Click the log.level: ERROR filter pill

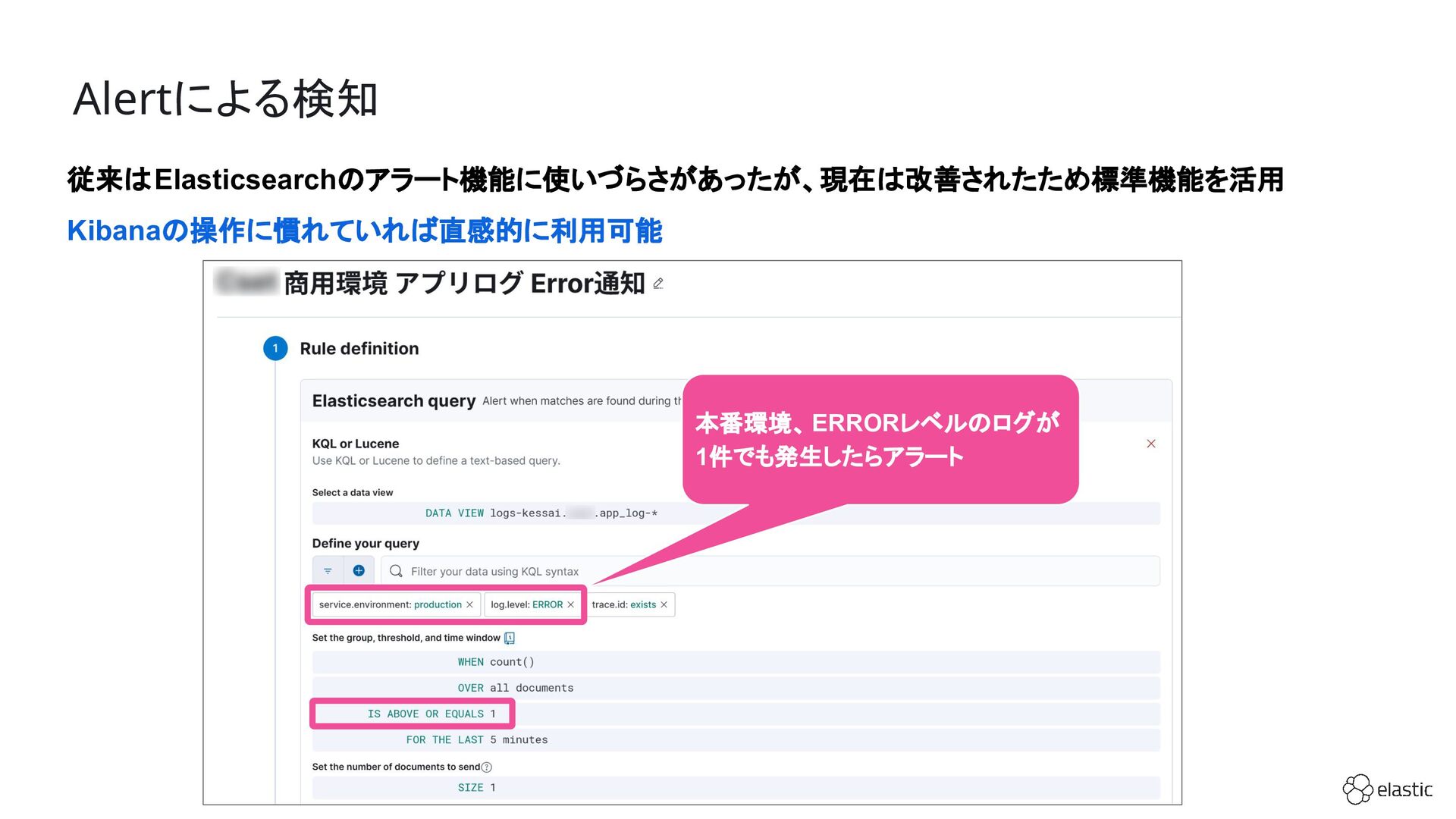pyautogui.click(x=526, y=604)
